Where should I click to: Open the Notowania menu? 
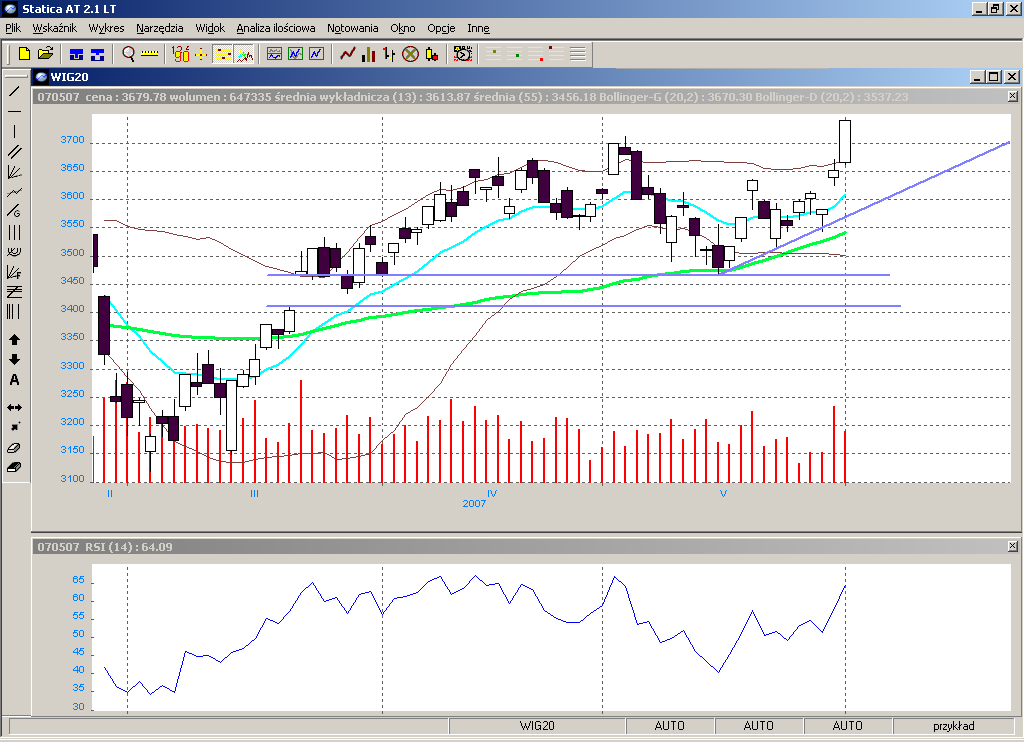pos(352,28)
